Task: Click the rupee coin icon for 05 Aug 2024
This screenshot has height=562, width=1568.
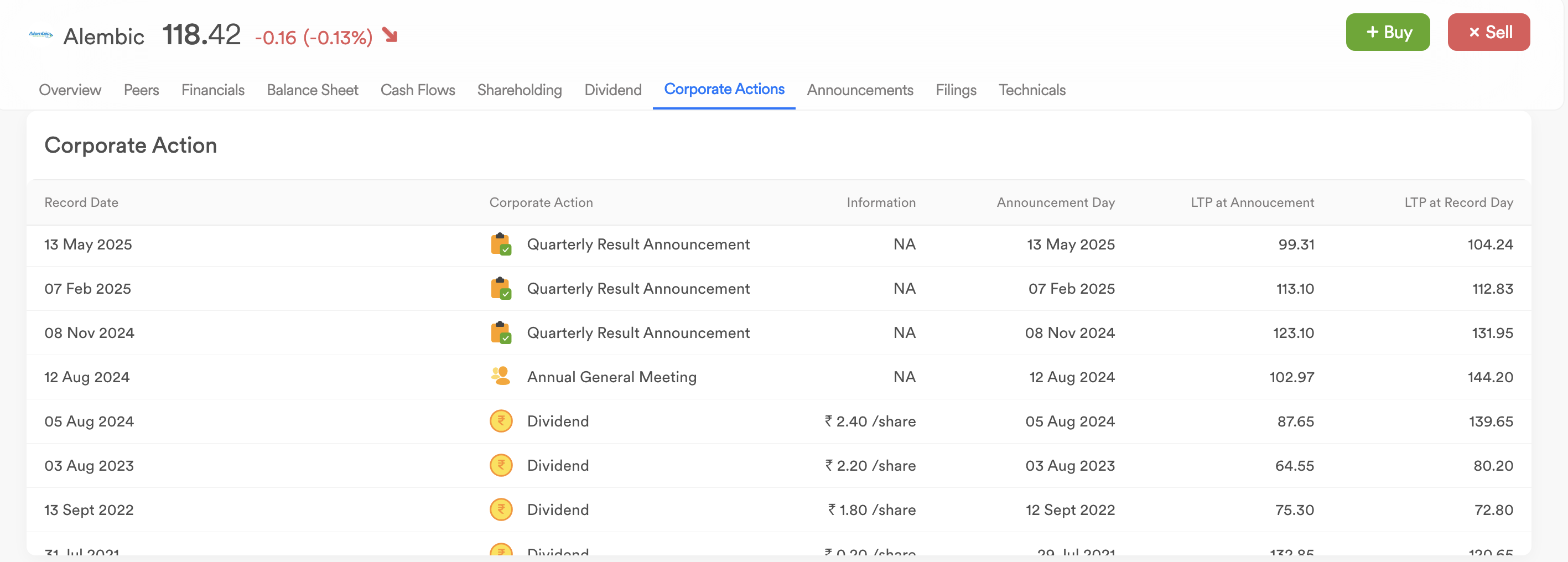Action: tap(501, 421)
